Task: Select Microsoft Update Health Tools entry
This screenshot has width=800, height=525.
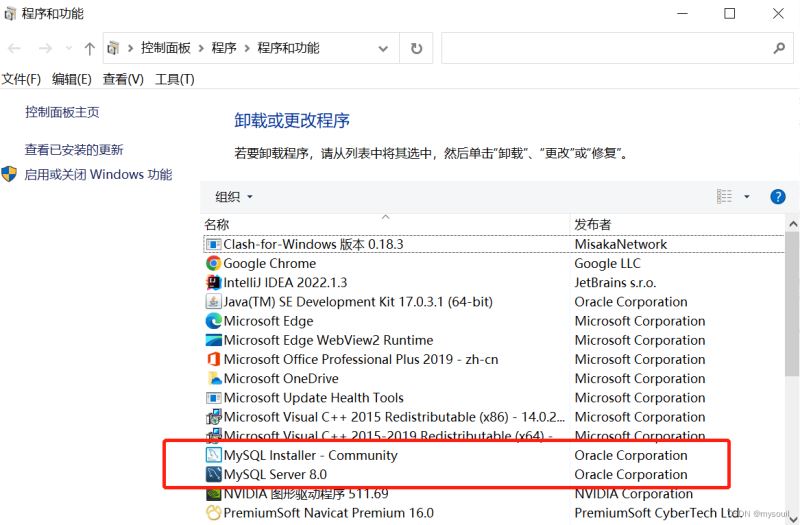Action: (313, 397)
